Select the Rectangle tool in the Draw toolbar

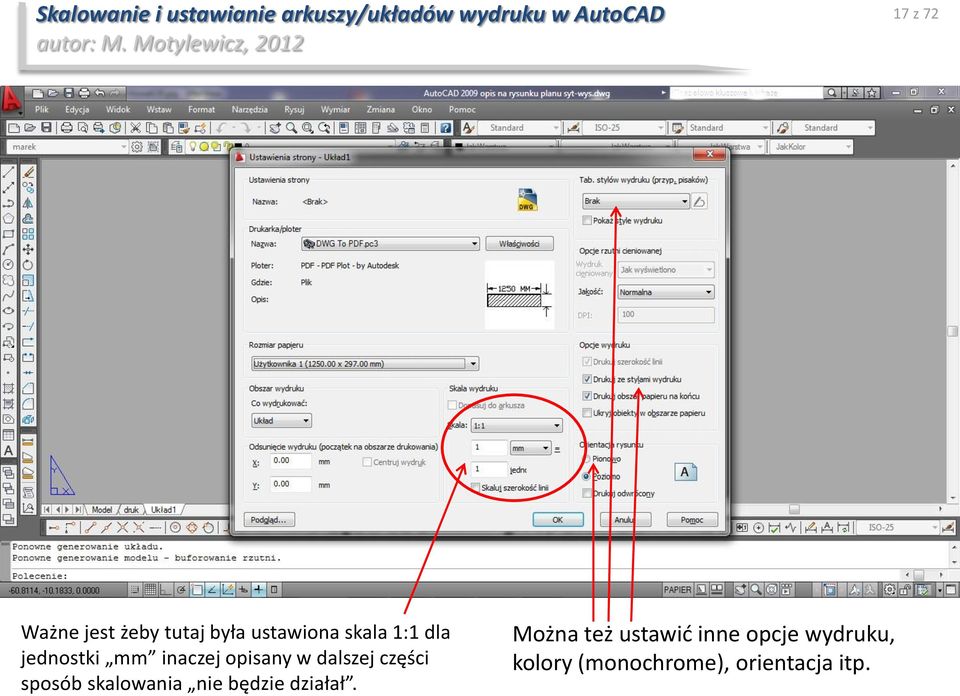click(x=9, y=234)
